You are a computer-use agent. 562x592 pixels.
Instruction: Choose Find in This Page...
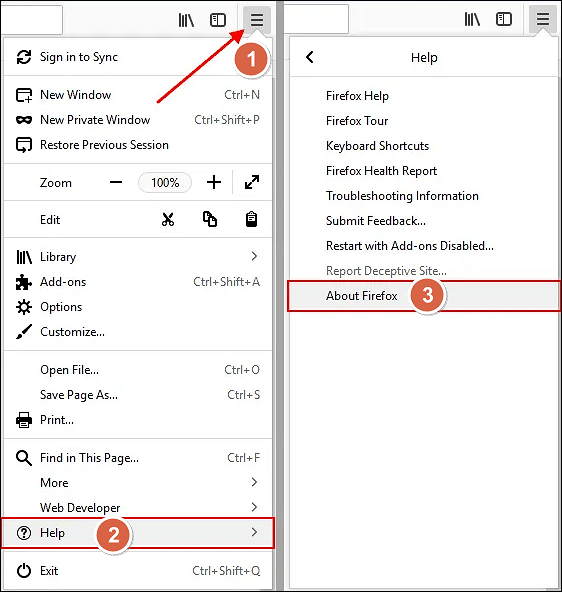point(138,458)
